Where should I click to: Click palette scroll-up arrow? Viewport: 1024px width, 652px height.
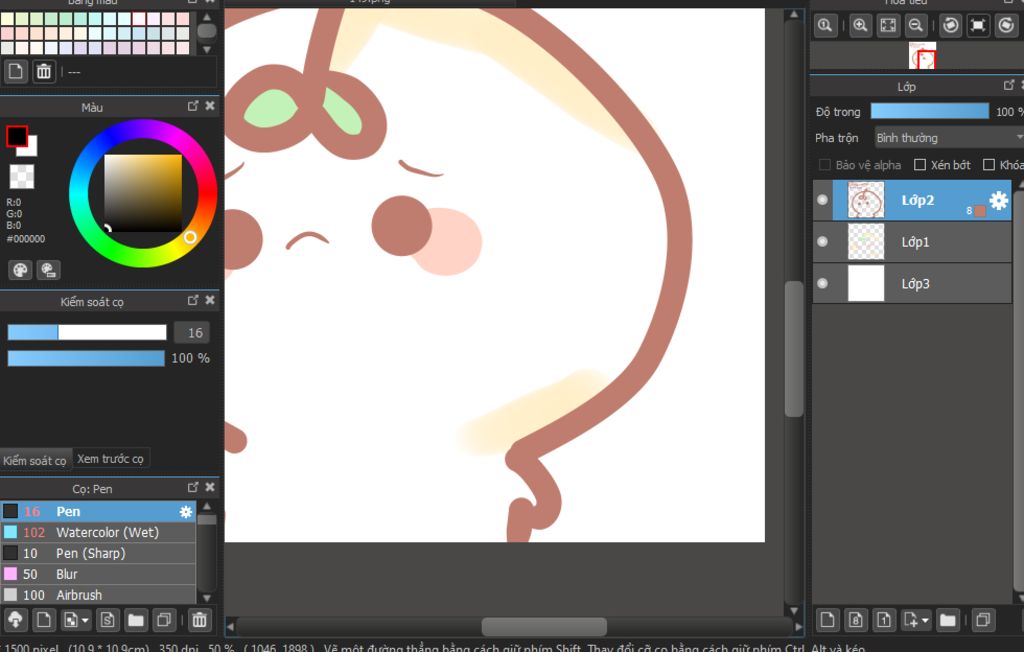207,16
